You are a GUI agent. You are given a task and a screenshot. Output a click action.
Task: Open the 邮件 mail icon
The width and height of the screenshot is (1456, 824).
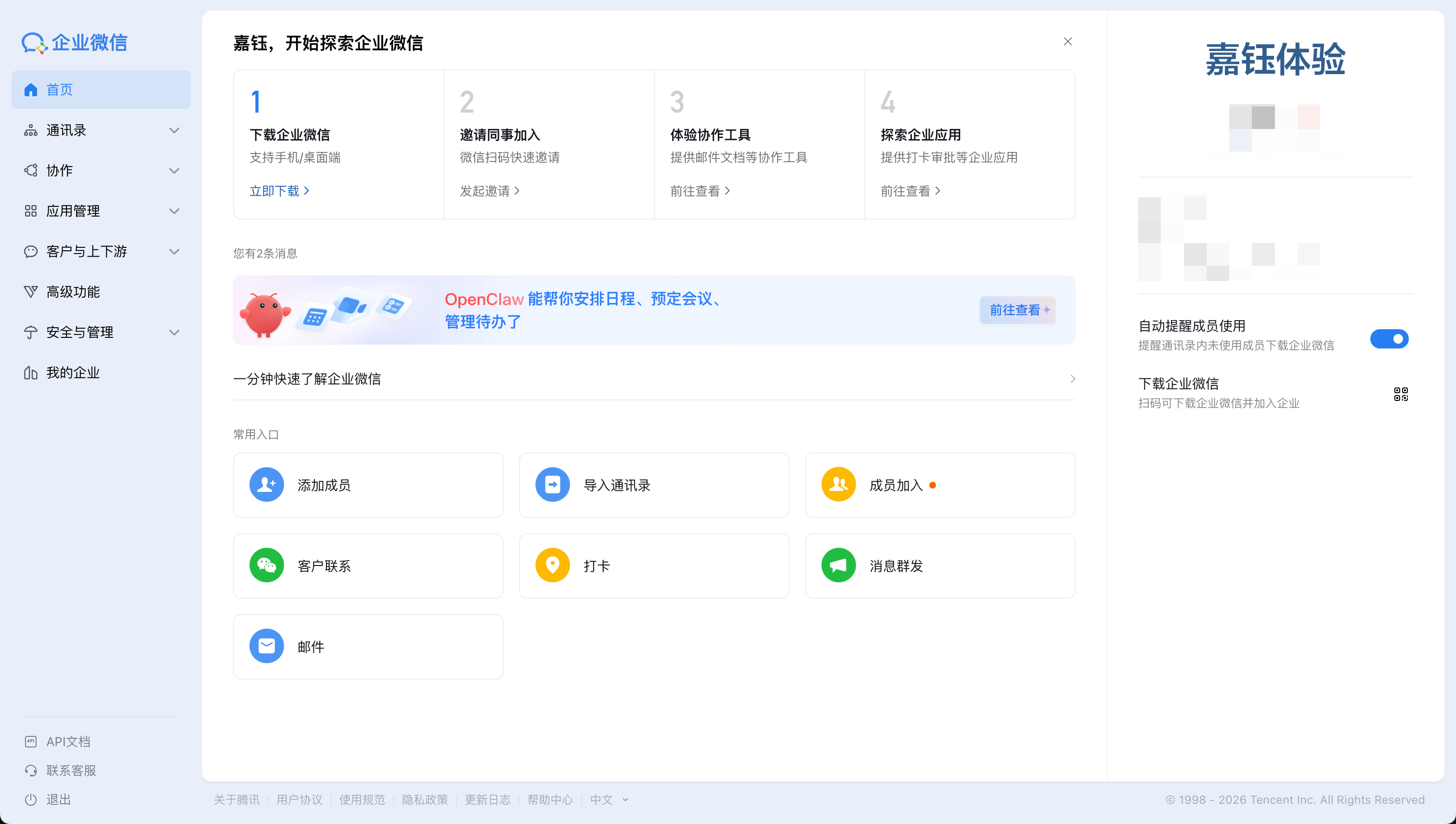pyautogui.click(x=267, y=646)
